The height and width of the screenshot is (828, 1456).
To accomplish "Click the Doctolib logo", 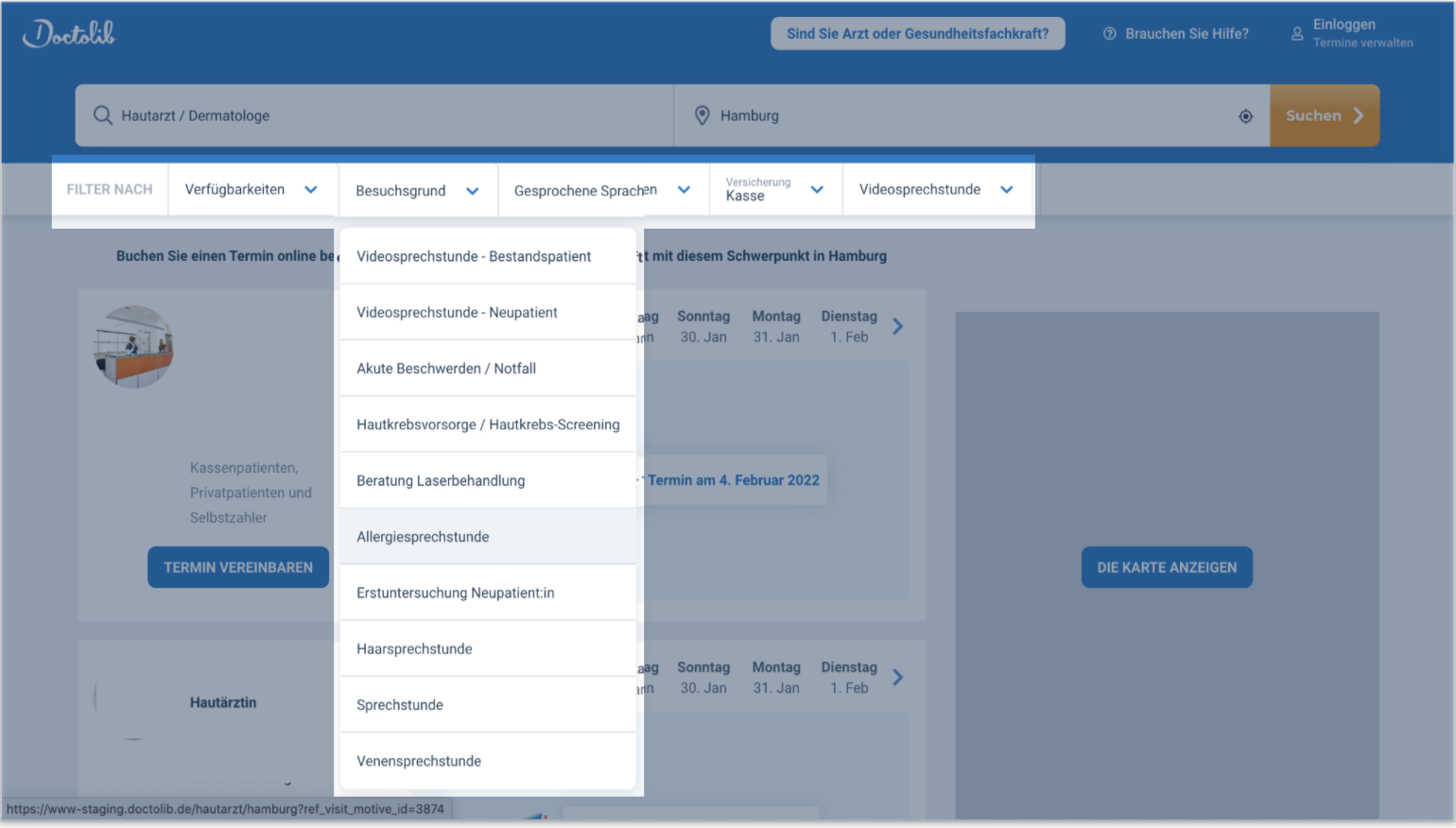I will coord(69,34).
